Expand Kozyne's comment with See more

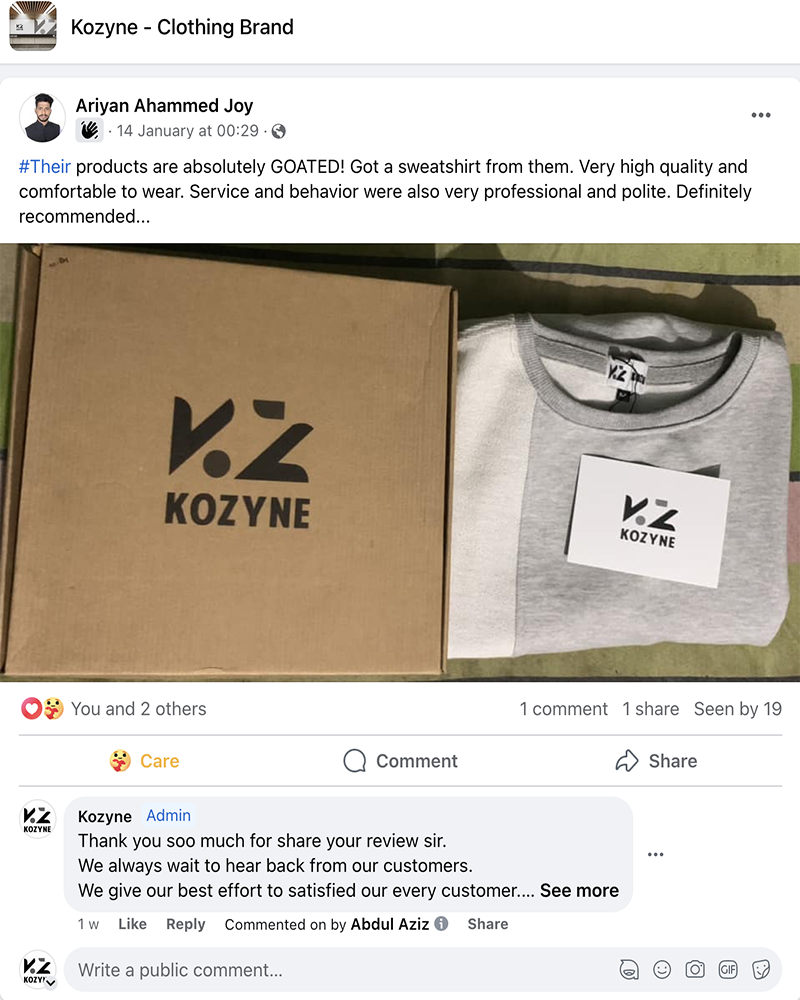click(x=579, y=890)
